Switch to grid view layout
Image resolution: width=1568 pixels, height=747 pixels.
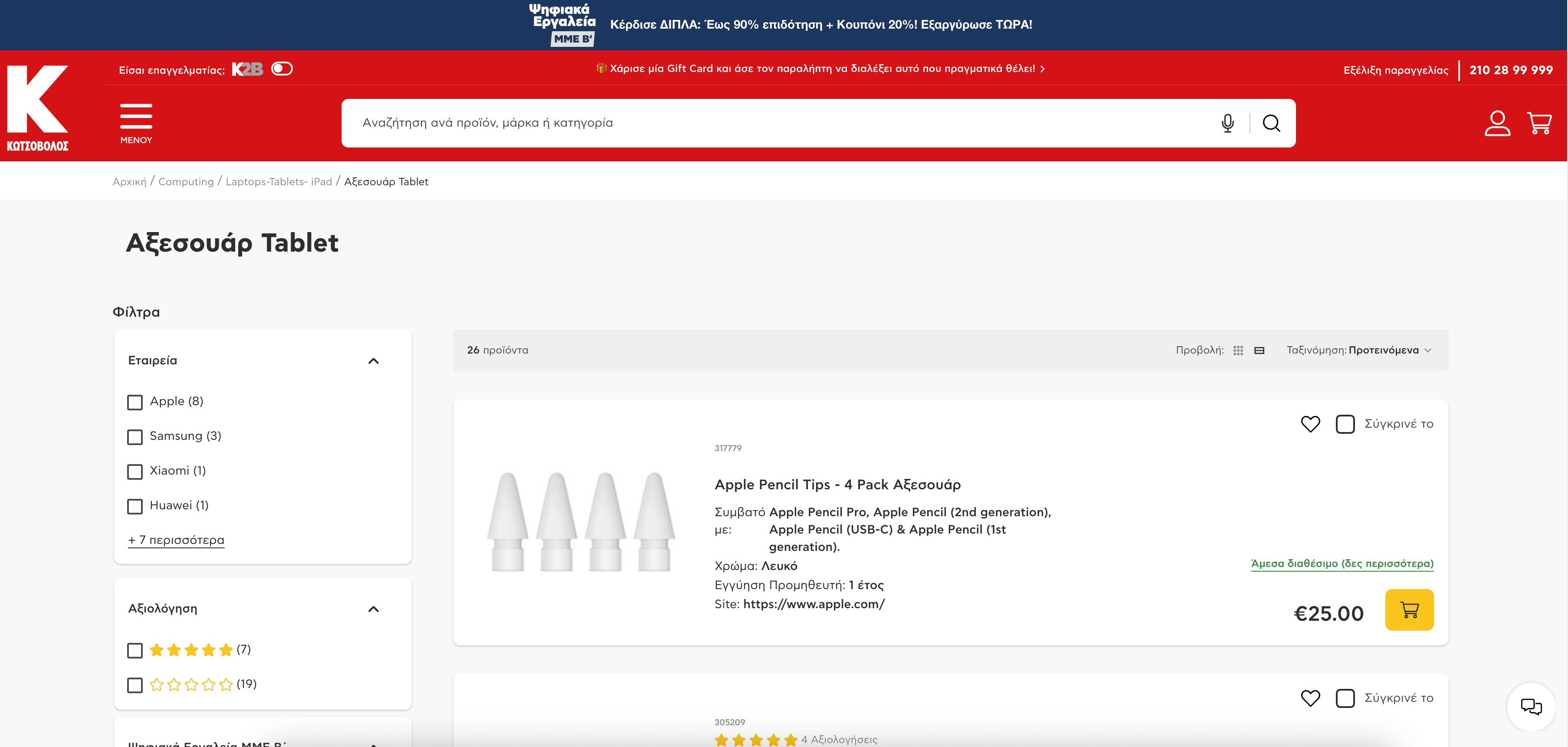click(1237, 351)
